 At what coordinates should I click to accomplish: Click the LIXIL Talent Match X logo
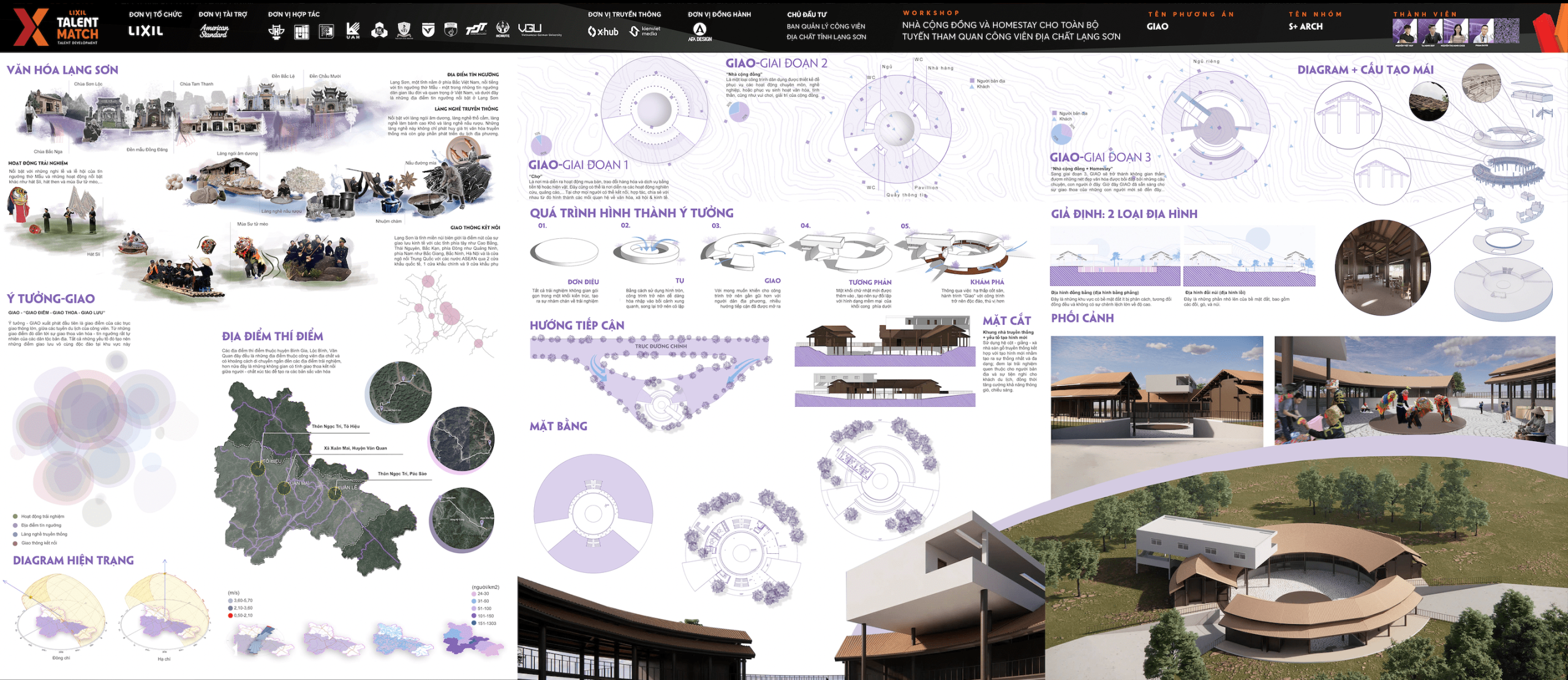coord(56,27)
